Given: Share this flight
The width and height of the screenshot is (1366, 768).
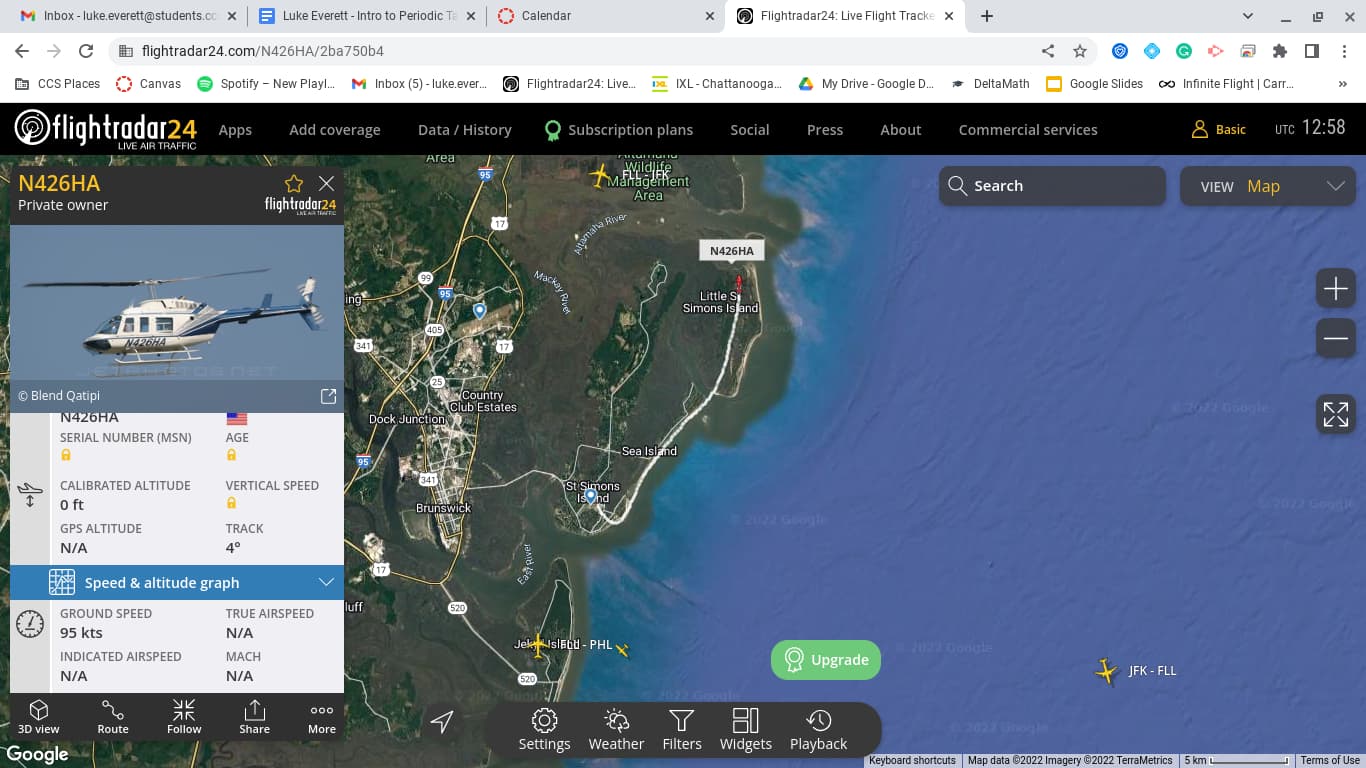Looking at the screenshot, I should [254, 717].
